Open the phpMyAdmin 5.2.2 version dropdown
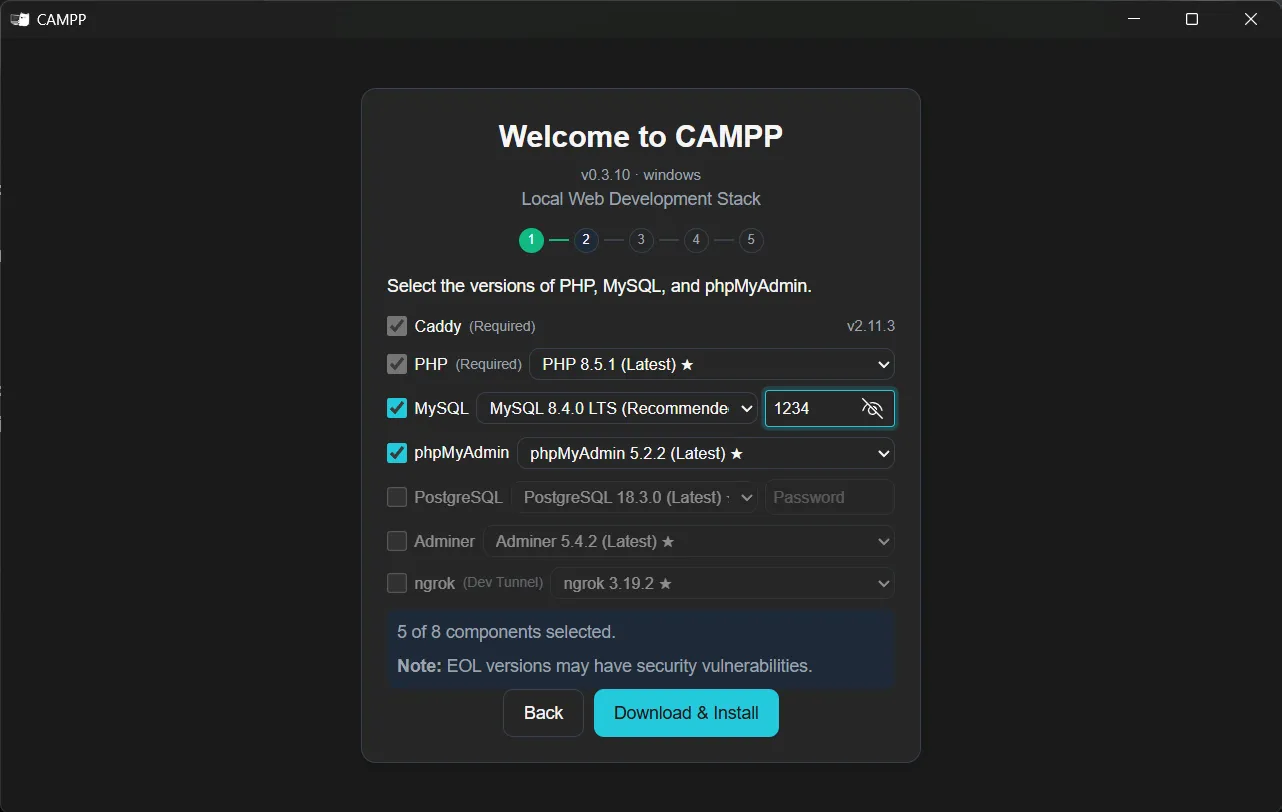1282x812 pixels. 706,453
